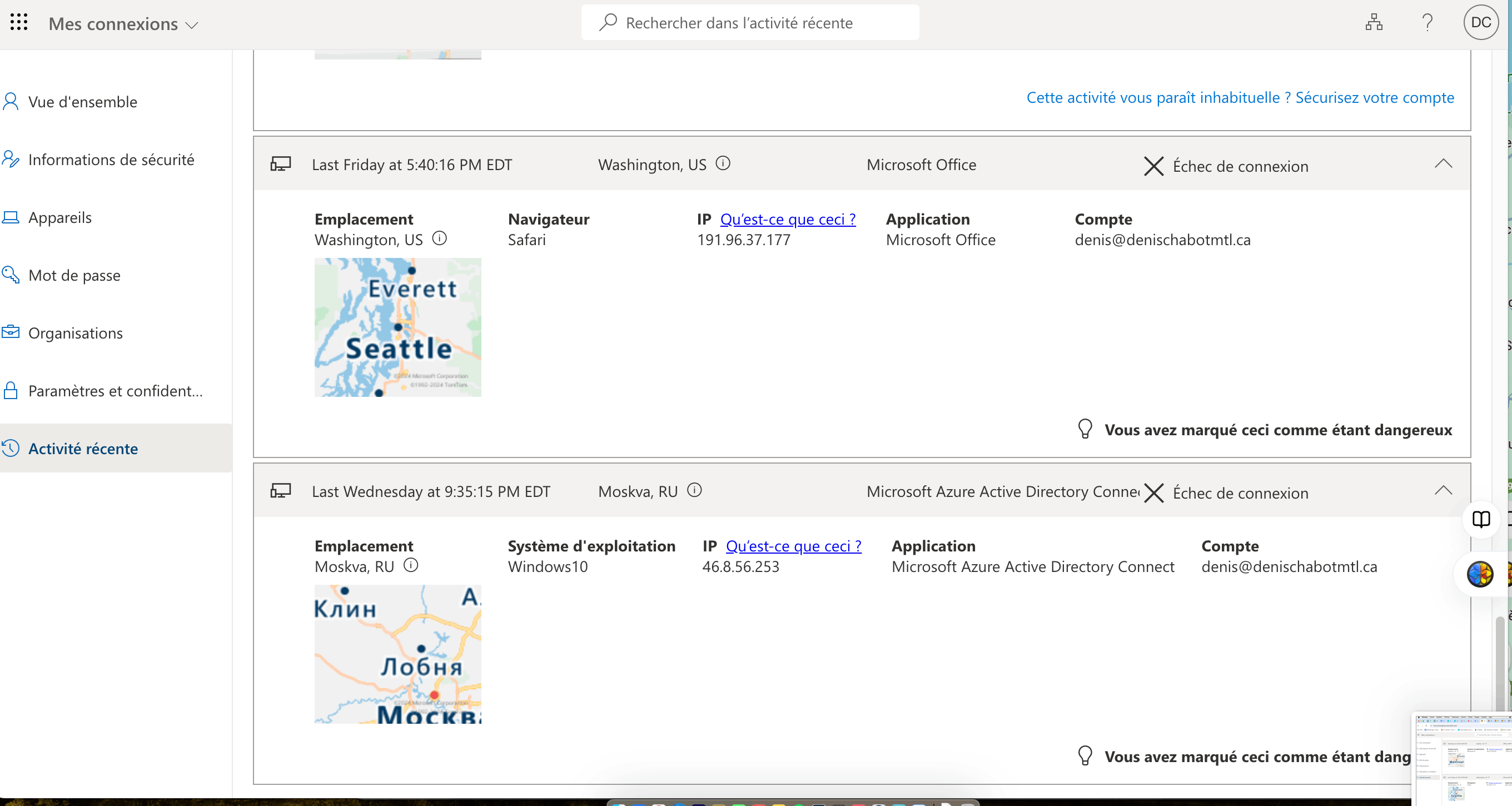Viewport: 1512px width, 806px height.
Task: Click Qu'est-ce que ceci link for 191.96.37.177
Action: click(x=788, y=219)
